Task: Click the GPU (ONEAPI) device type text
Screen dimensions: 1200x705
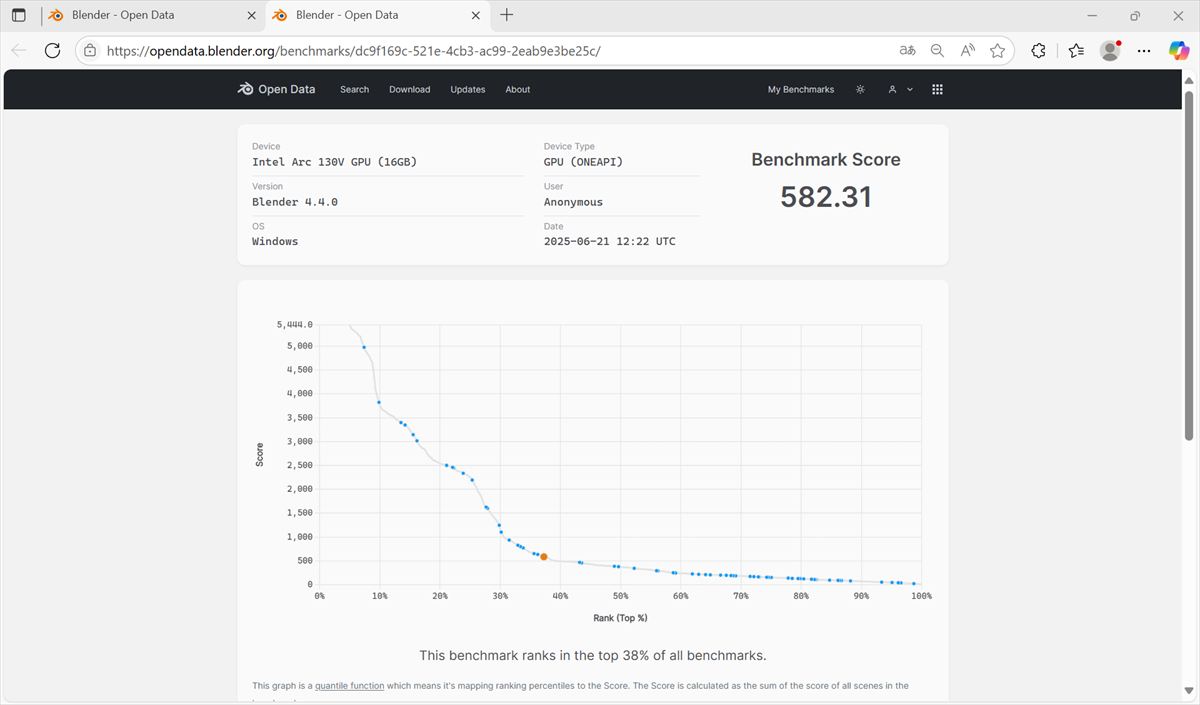Action: click(583, 162)
